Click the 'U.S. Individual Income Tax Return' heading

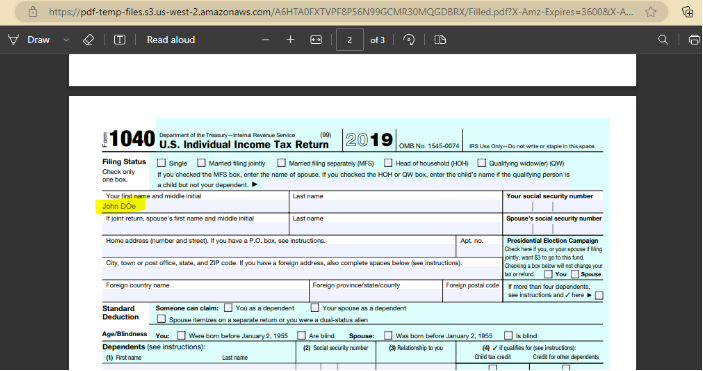coord(244,144)
